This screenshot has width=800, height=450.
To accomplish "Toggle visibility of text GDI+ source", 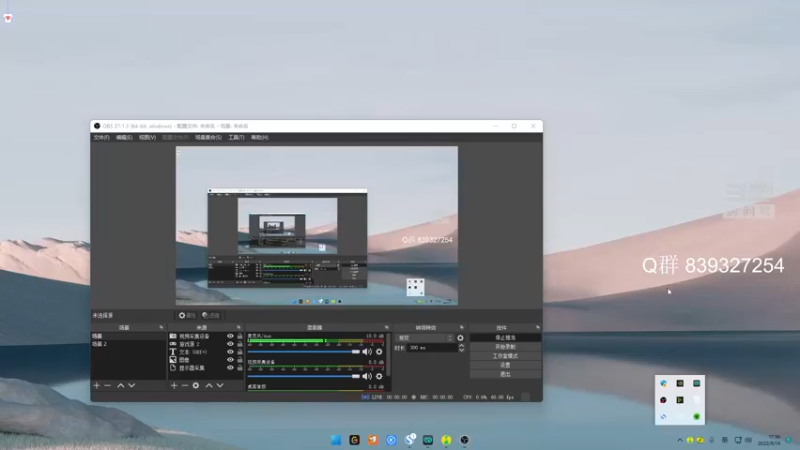I will [230, 352].
